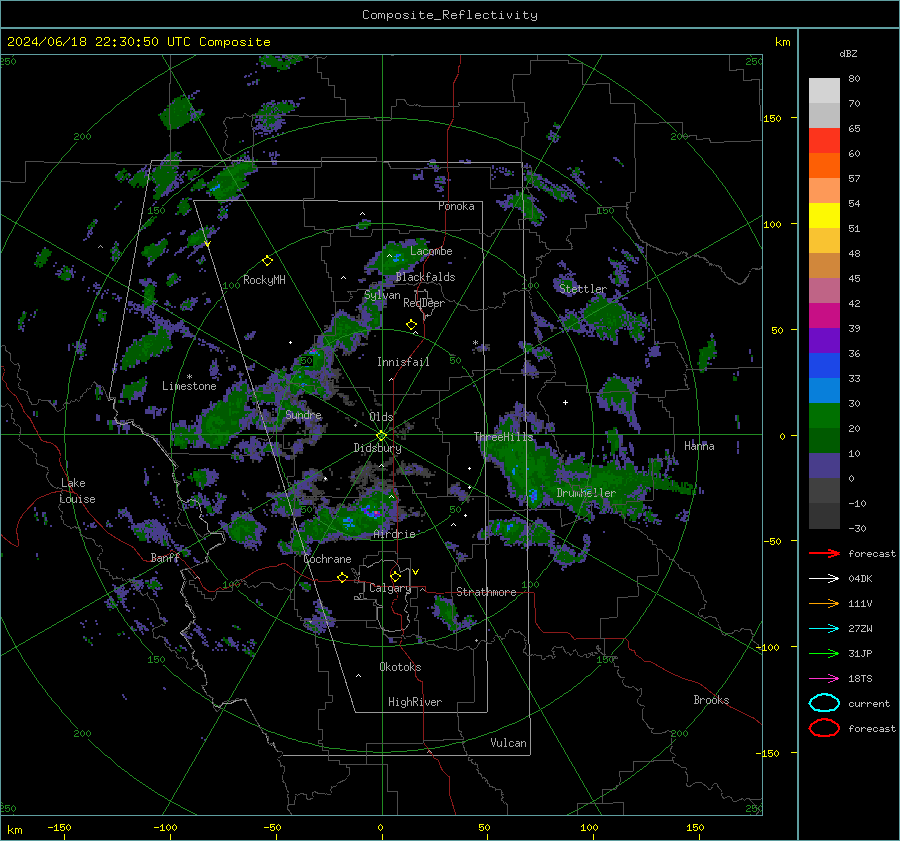Click the storm cell beside Lacombe

pos(397,256)
